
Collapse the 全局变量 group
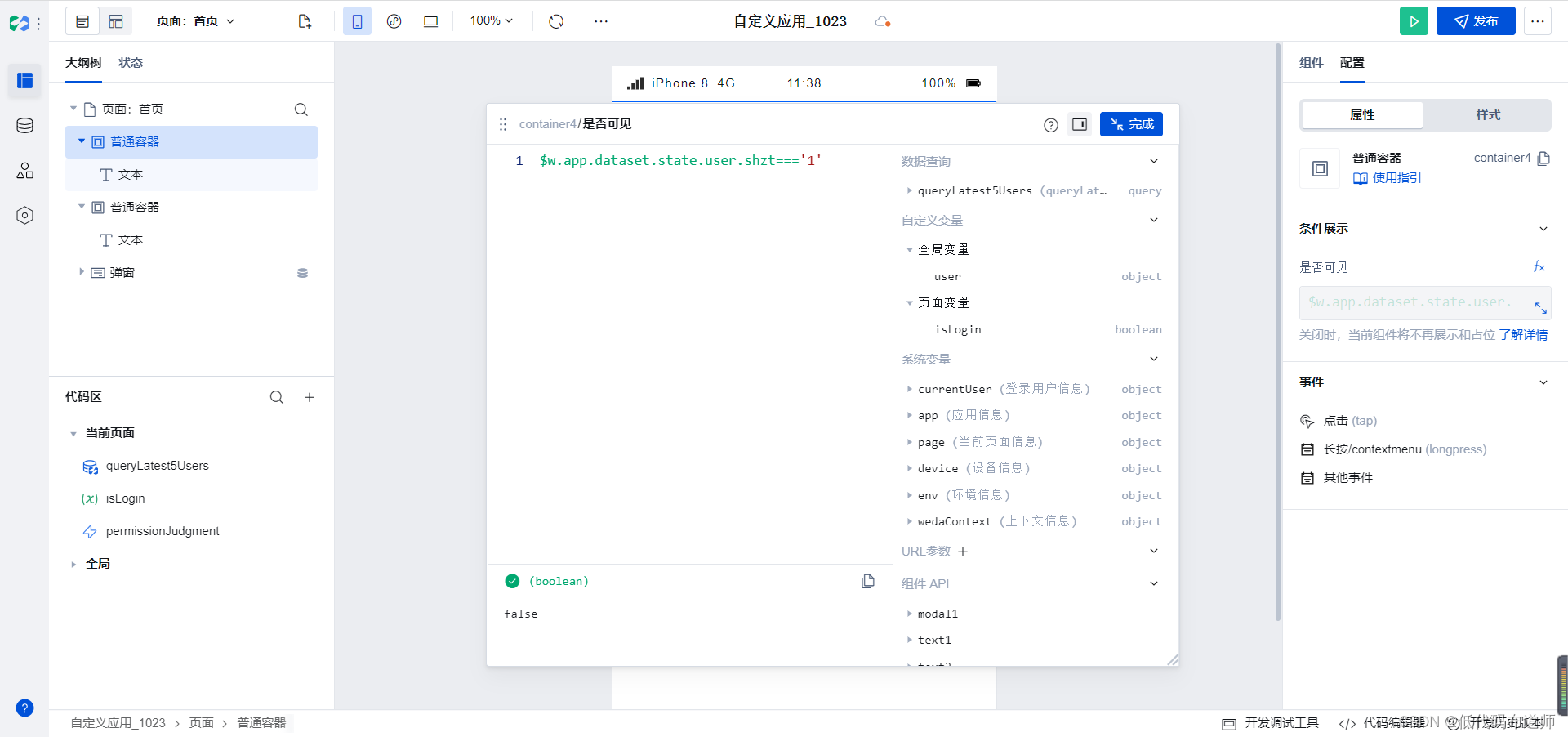(910, 250)
